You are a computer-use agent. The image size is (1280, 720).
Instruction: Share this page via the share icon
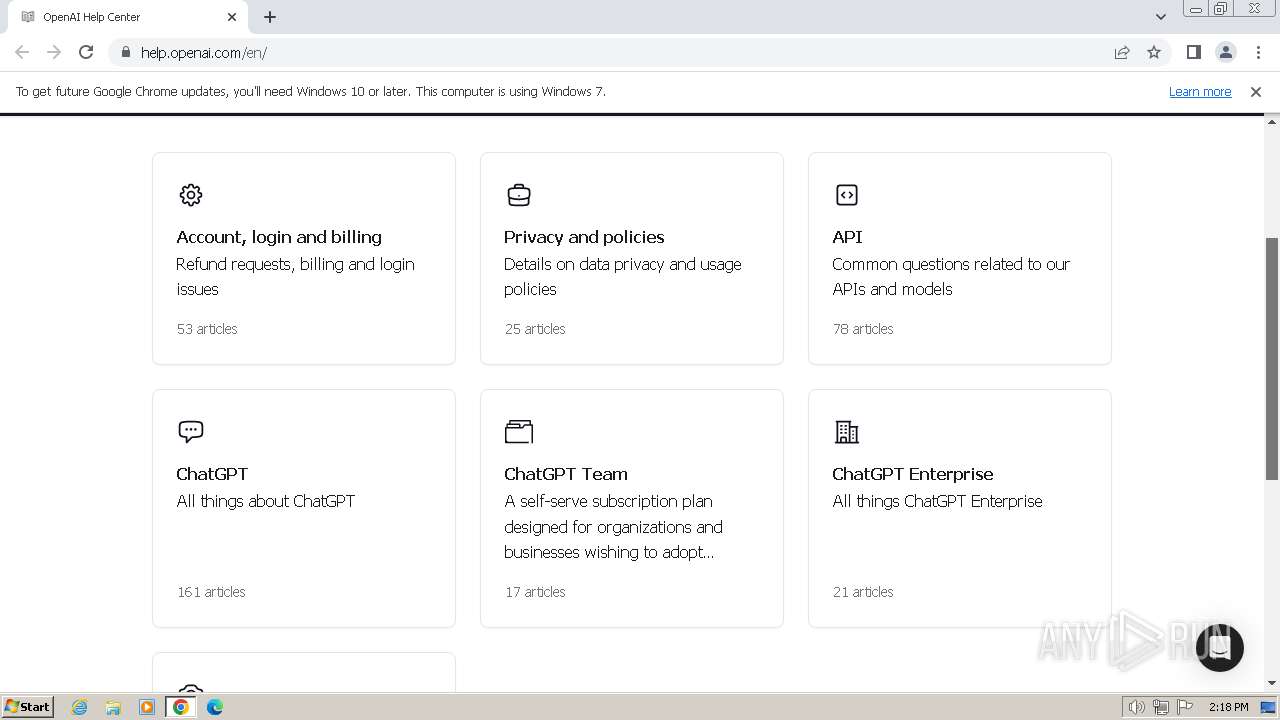1122,52
